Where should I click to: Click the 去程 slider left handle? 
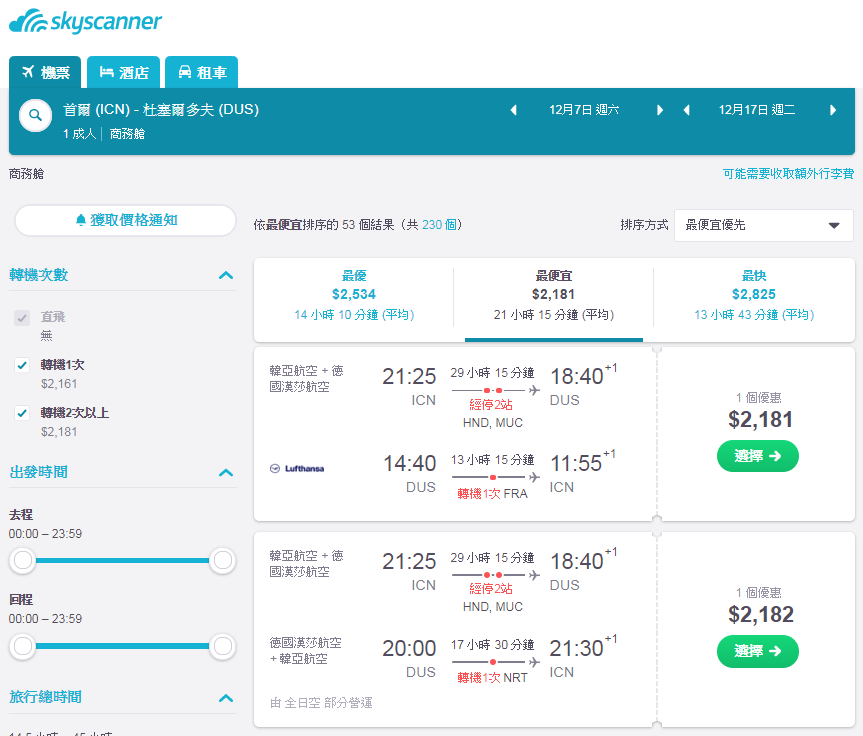(23, 560)
